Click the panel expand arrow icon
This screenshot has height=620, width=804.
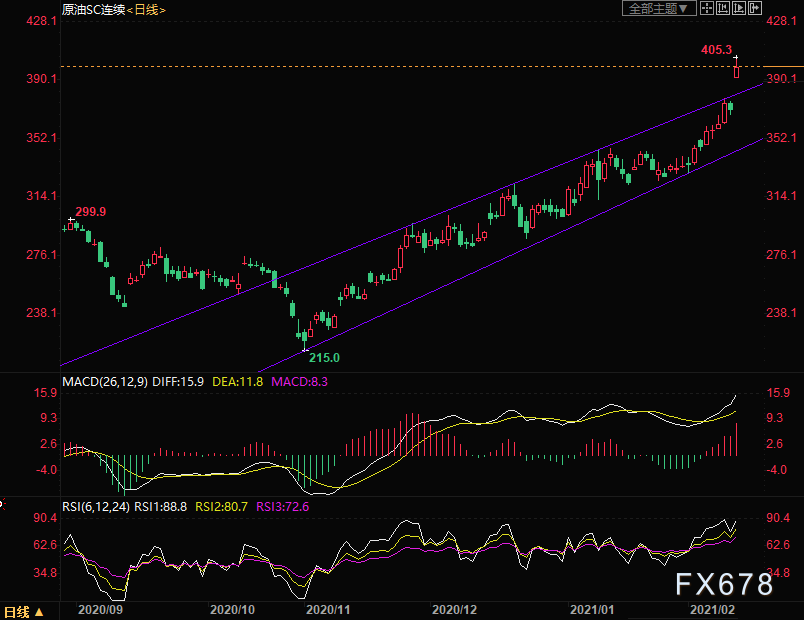click(x=755, y=8)
